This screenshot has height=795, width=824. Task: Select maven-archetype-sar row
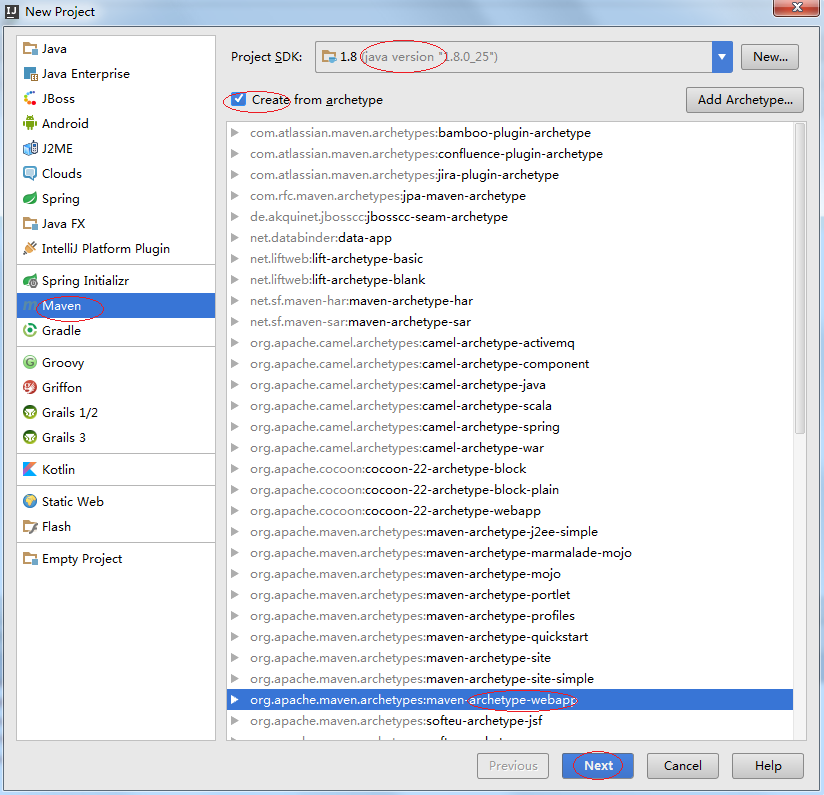tap(510, 322)
